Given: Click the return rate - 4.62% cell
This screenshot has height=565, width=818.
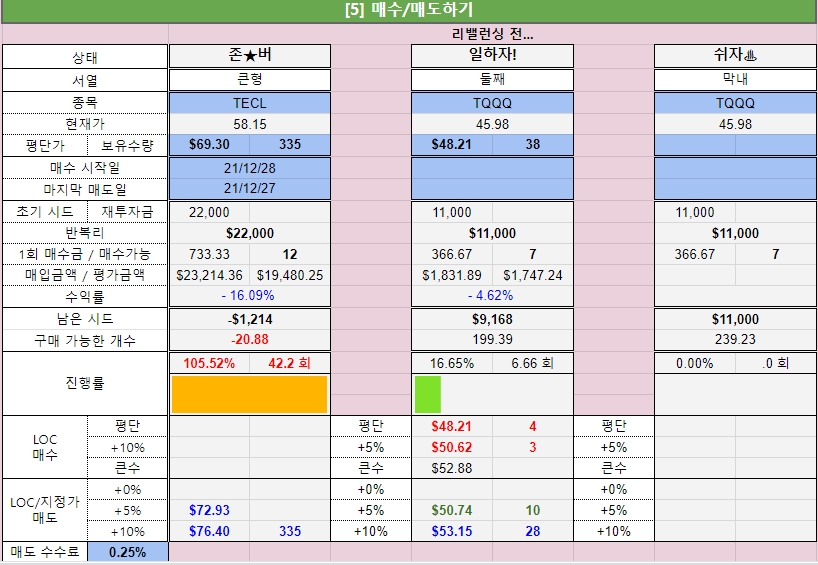Looking at the screenshot, I should [x=492, y=296].
